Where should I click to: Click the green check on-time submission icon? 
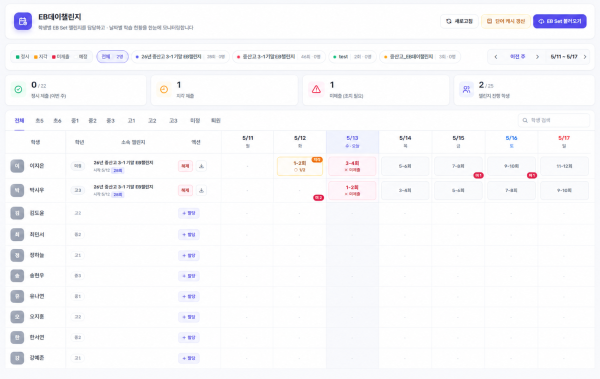click(18, 89)
